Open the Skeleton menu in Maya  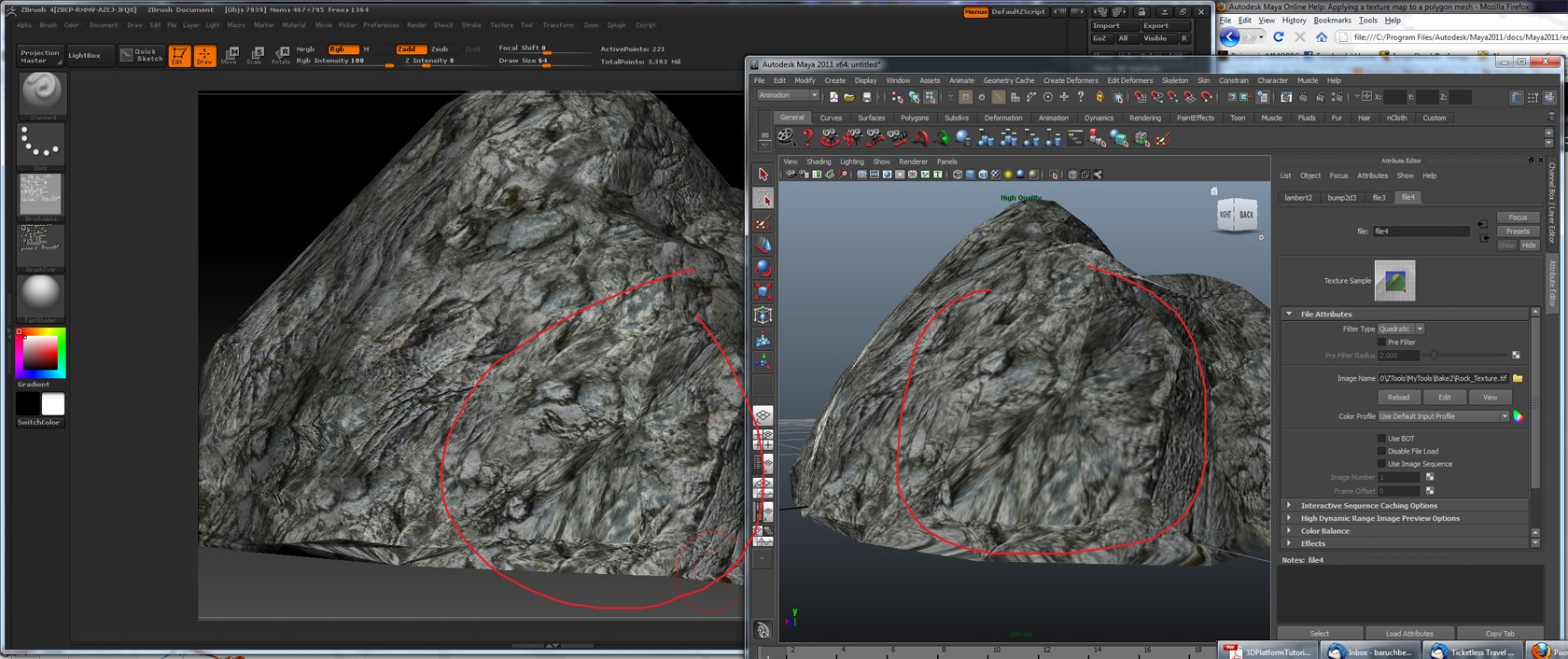1174,80
